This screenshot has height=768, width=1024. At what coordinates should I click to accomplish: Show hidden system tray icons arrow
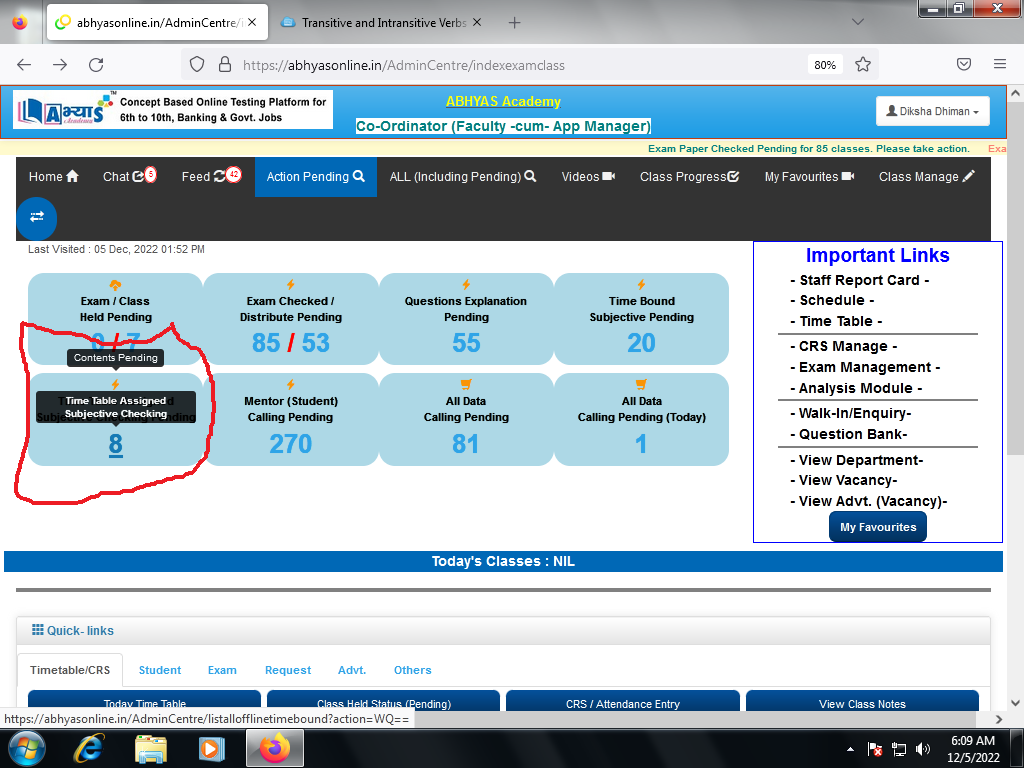coord(850,748)
